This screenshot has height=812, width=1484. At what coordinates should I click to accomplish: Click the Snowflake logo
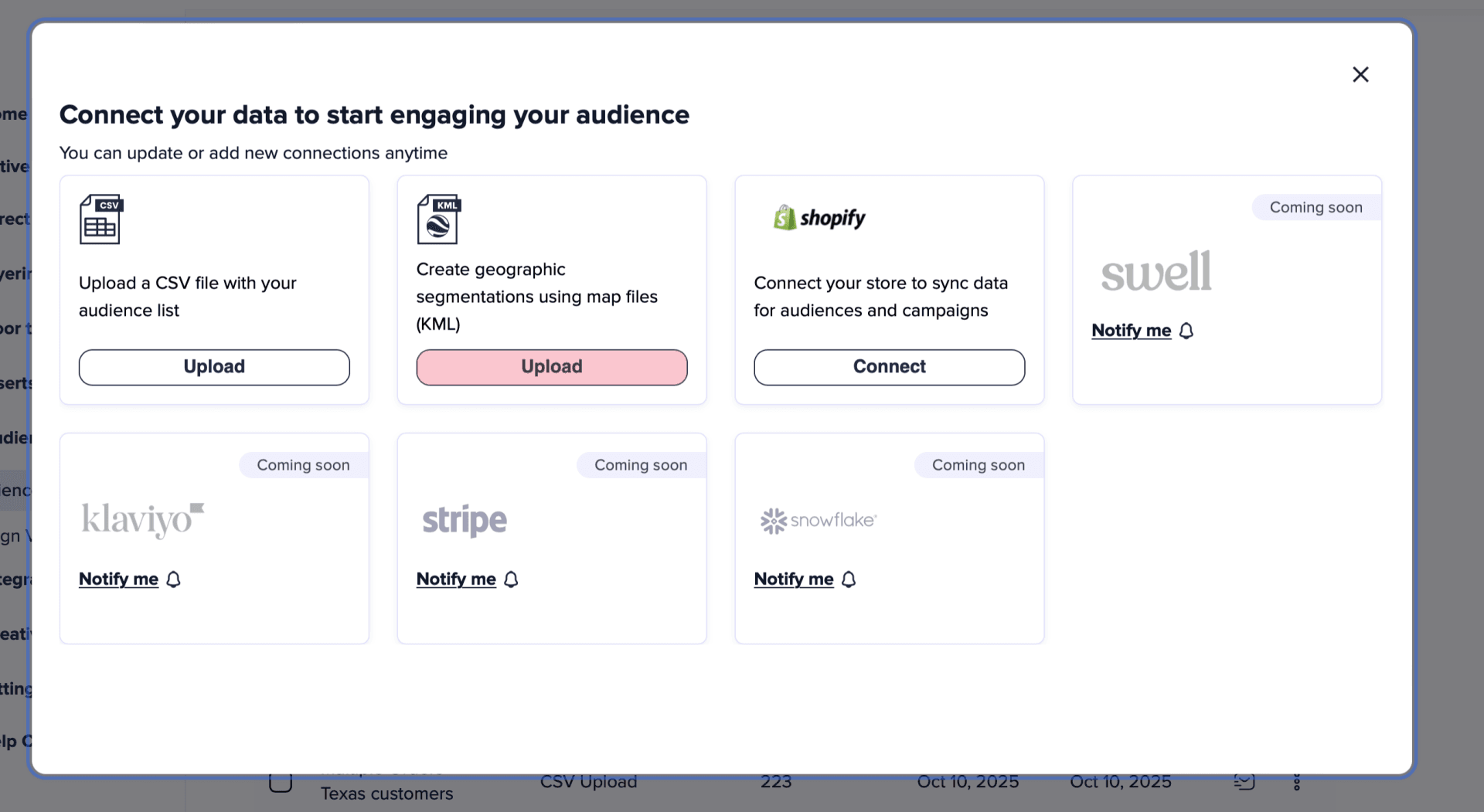819,521
